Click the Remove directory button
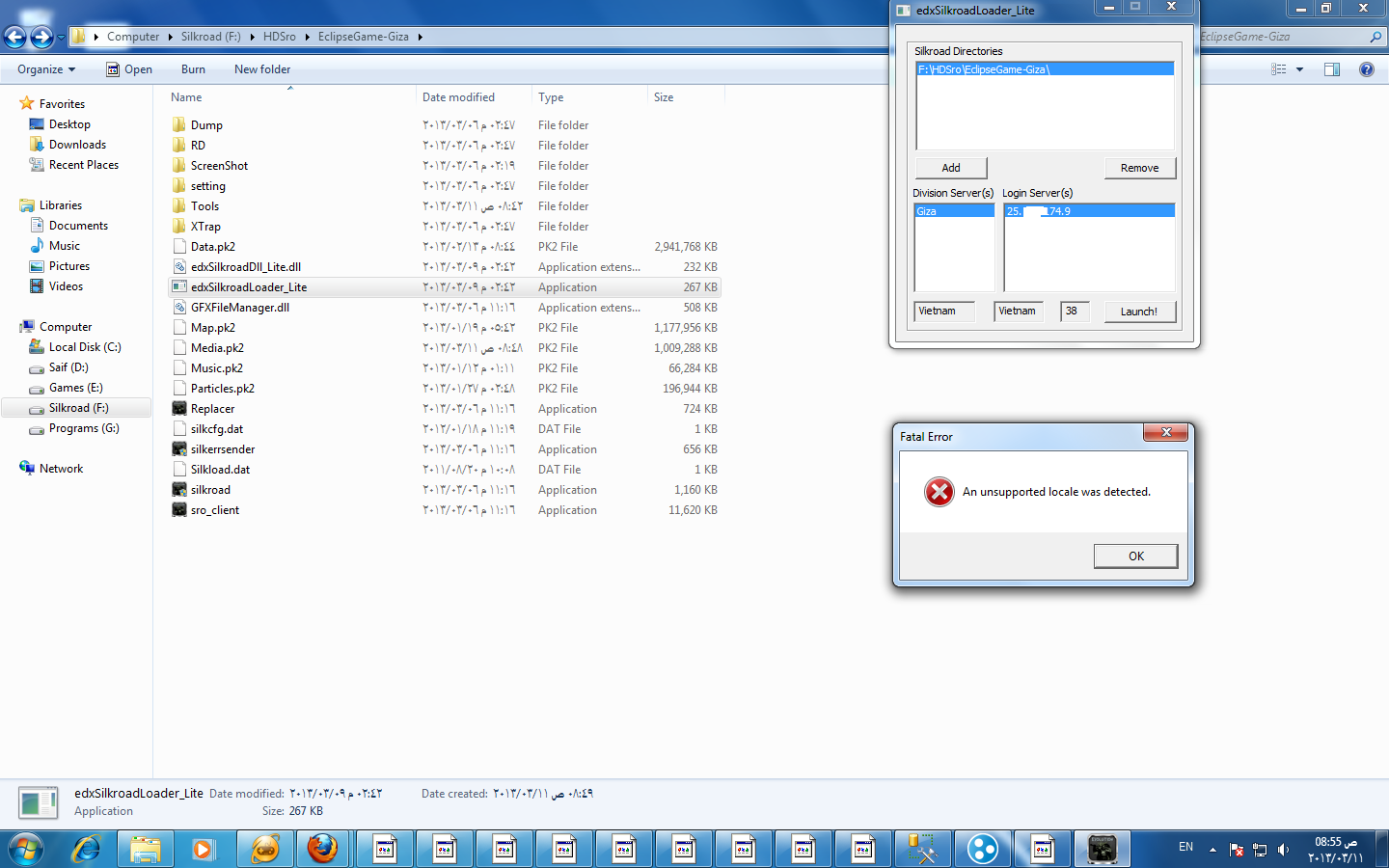The height and width of the screenshot is (868, 1389). point(1139,168)
